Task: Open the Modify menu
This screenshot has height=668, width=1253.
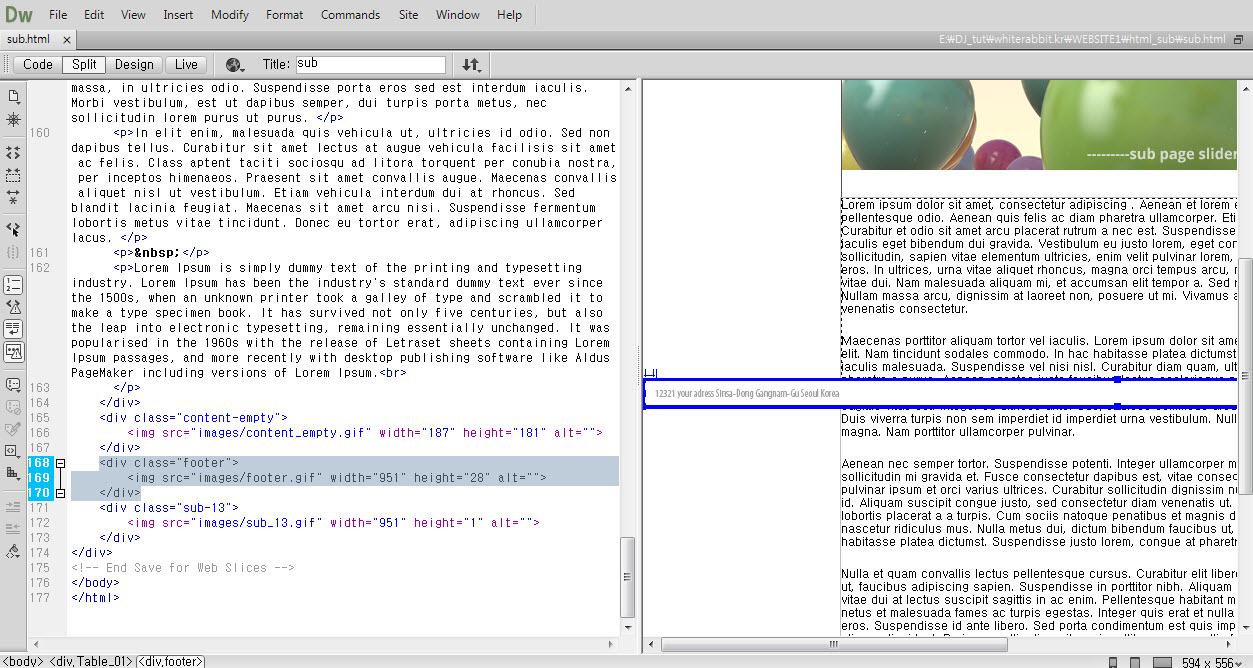Action: point(230,15)
